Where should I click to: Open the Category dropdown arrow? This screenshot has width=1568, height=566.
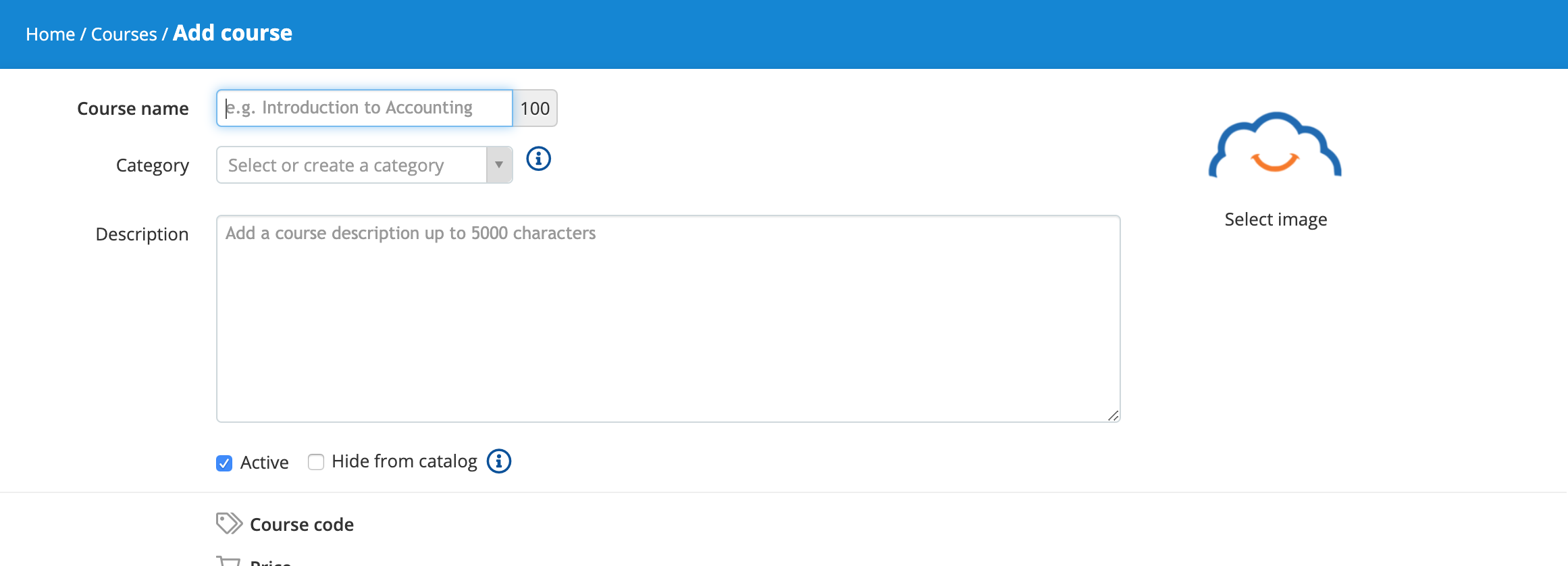coord(499,165)
